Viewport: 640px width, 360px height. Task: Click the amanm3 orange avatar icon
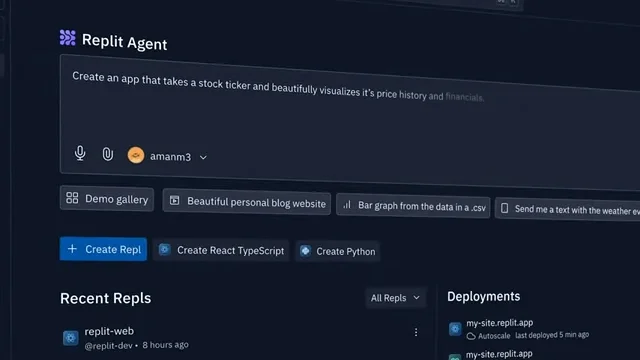coord(136,156)
